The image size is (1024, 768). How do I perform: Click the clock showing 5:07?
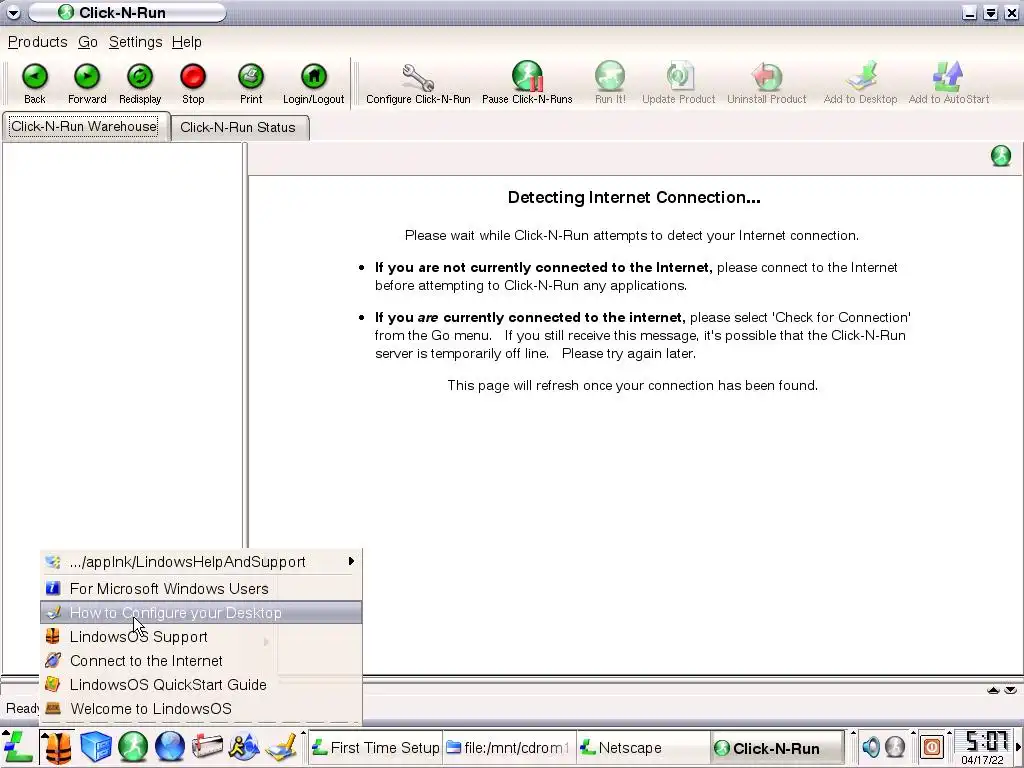click(x=985, y=742)
